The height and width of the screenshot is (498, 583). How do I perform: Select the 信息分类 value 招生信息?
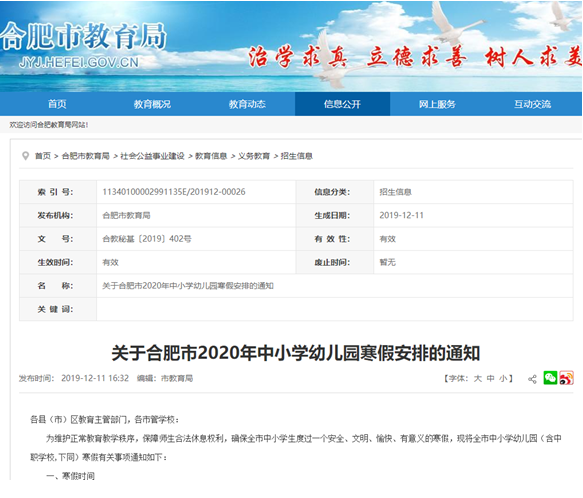pos(395,192)
